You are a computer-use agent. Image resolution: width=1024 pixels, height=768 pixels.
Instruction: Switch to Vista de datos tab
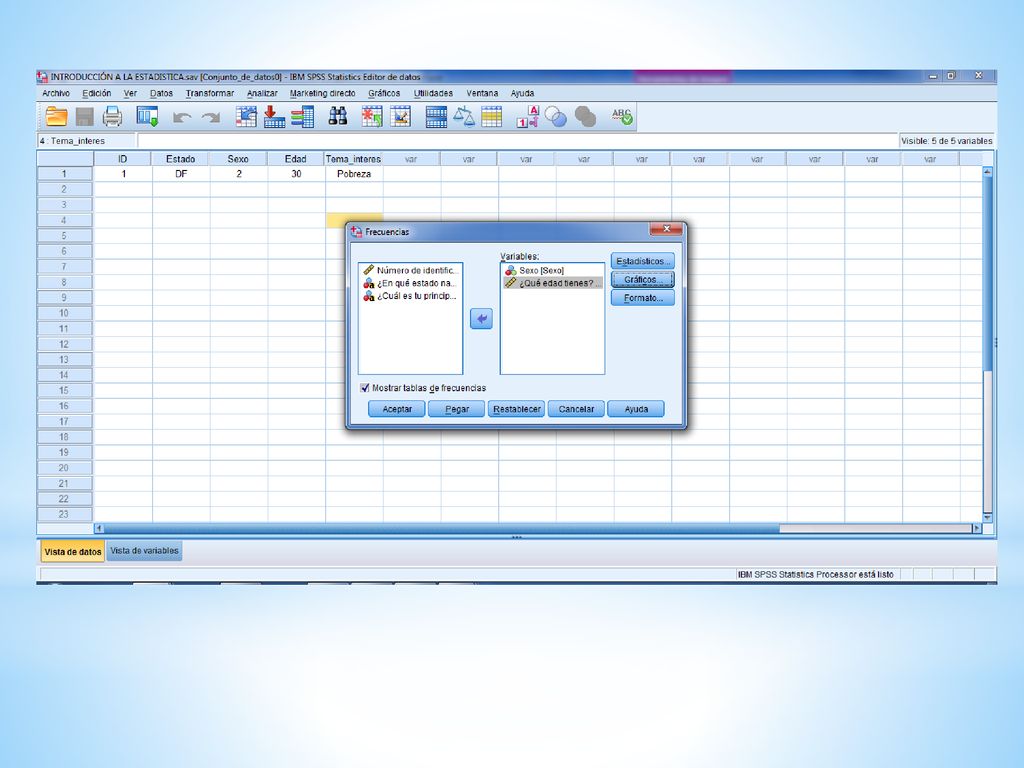point(72,552)
